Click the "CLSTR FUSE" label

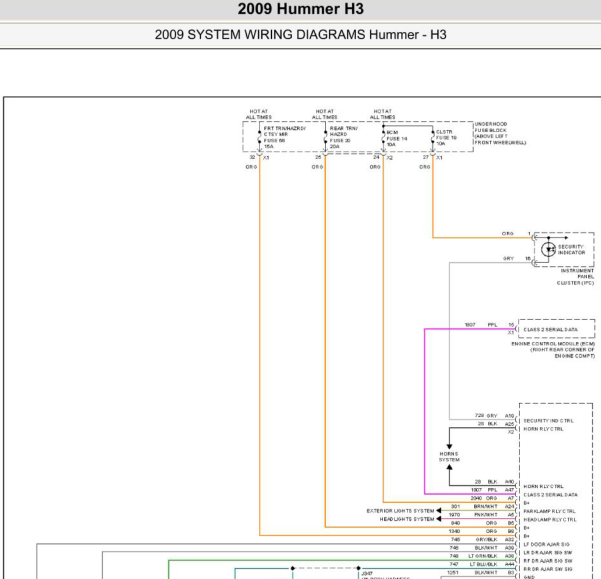click(446, 134)
